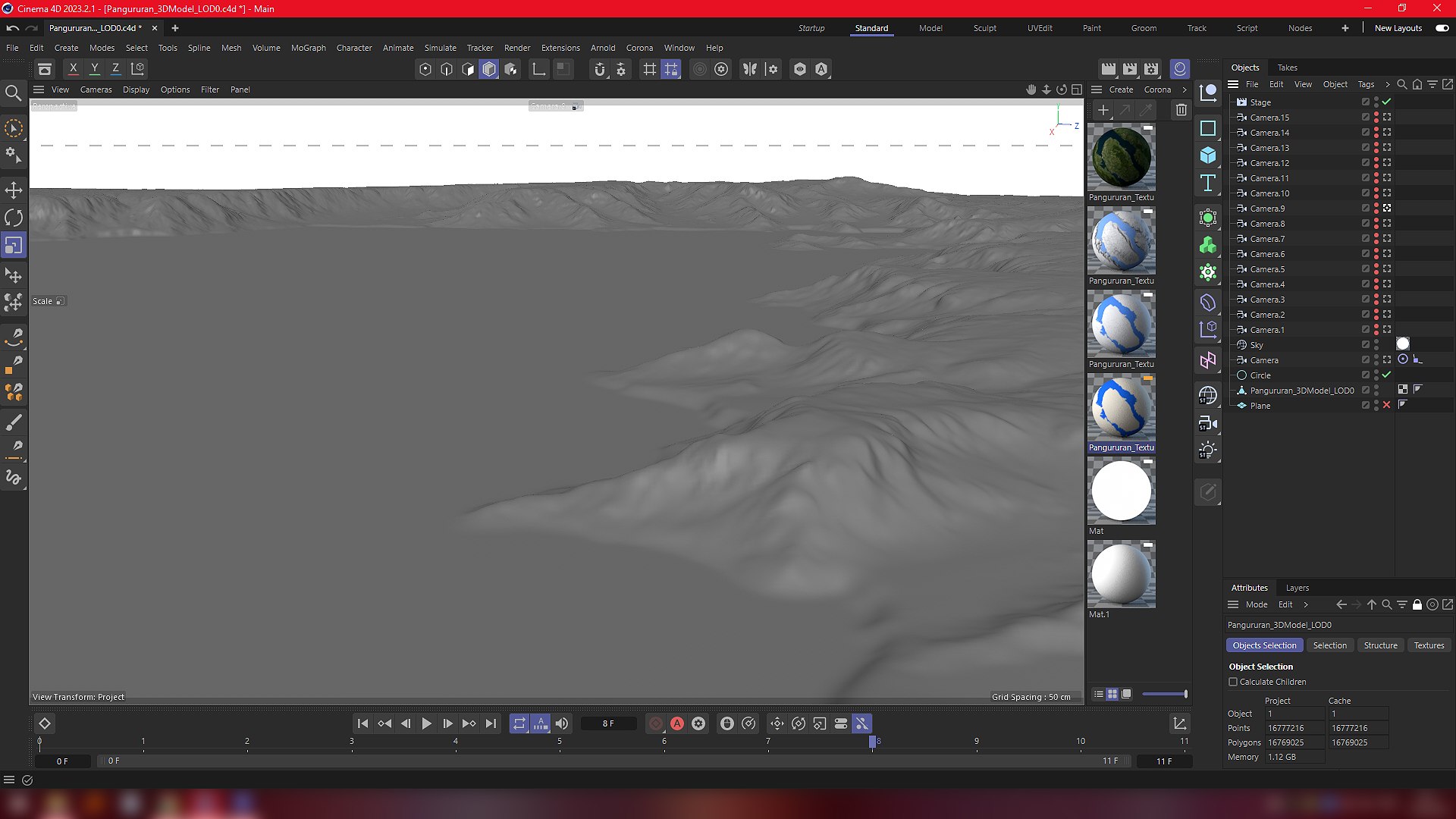Select the dark green Pangururan texture thumbnail
The height and width of the screenshot is (819, 1456).
(x=1122, y=158)
